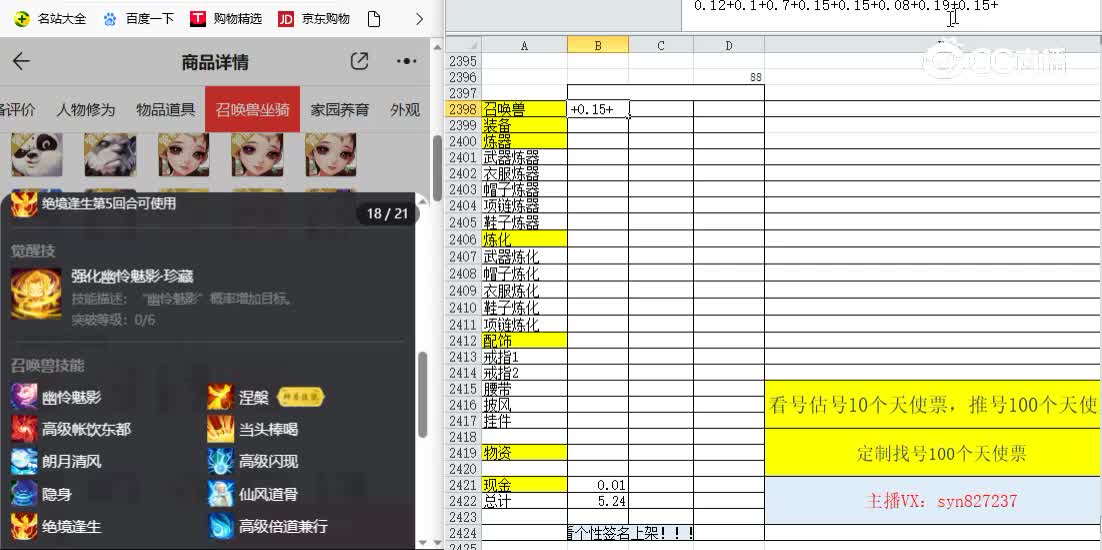
Task: Select column D header in spreadsheet
Action: coord(729,46)
